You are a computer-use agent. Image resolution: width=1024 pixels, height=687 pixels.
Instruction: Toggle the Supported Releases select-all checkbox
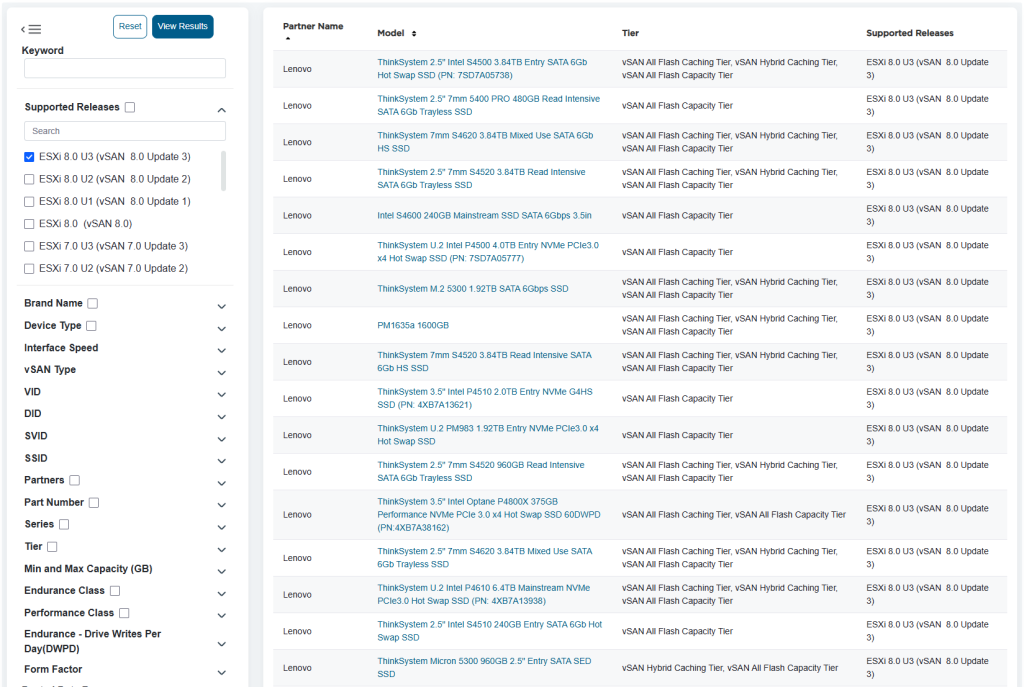130,107
